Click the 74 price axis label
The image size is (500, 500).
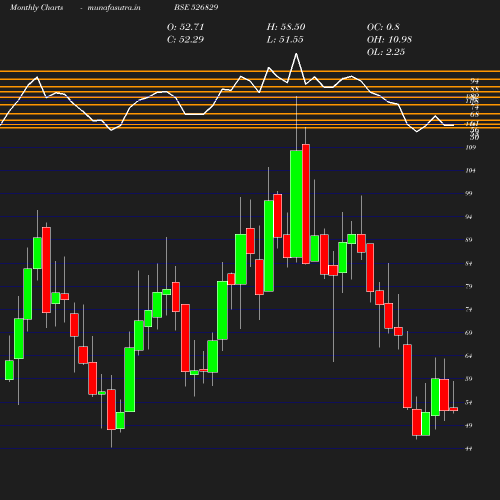point(469,309)
